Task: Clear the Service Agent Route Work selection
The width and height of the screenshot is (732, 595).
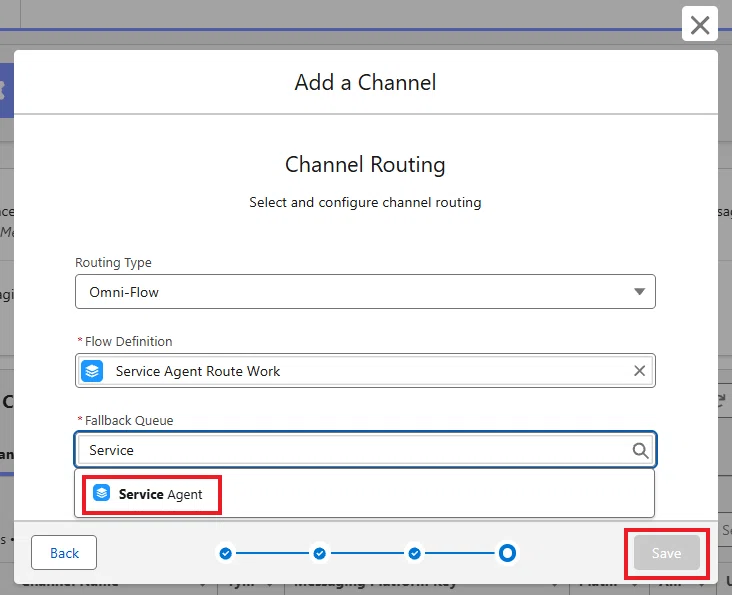Action: point(639,371)
